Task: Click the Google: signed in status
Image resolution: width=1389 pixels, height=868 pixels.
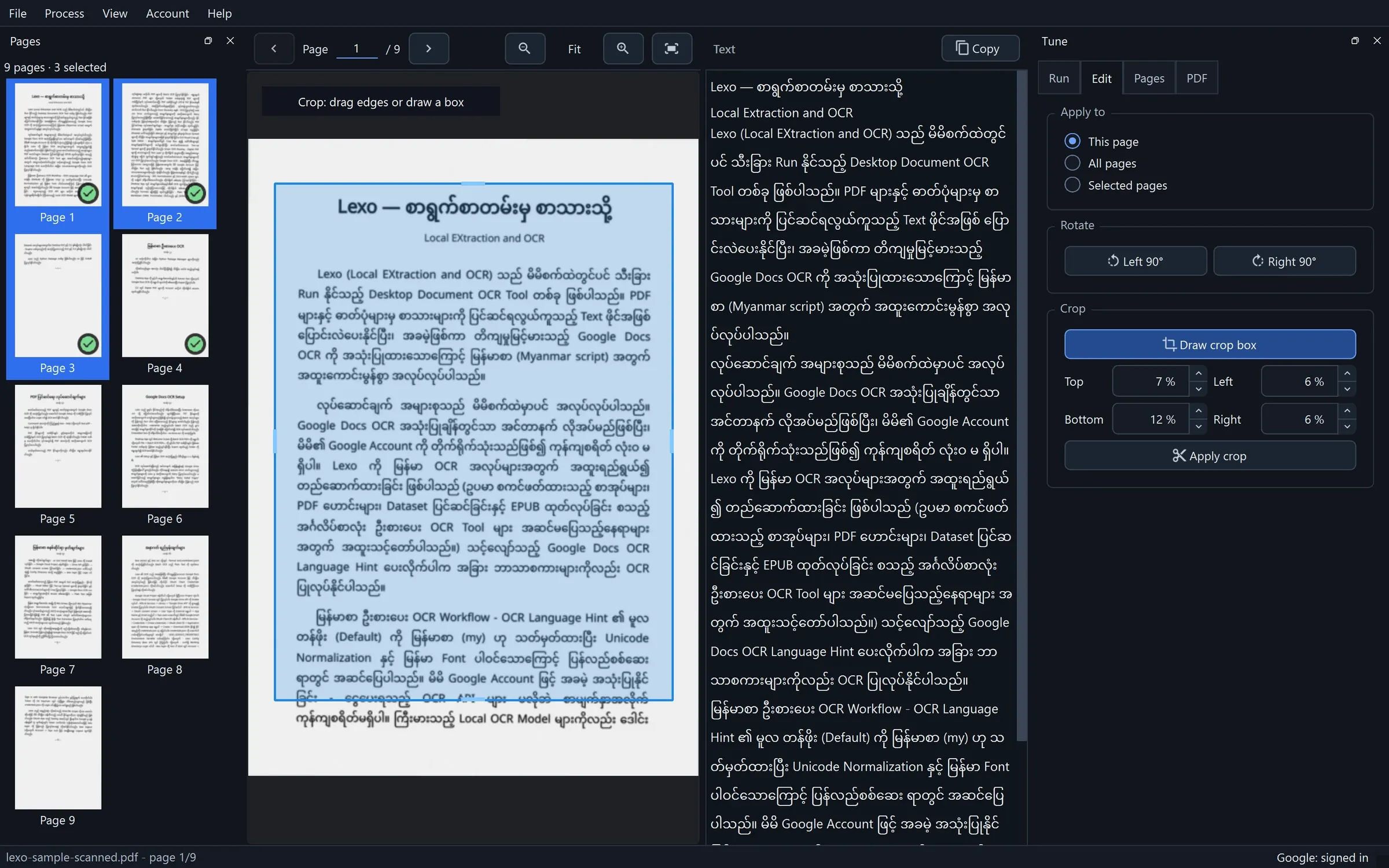Action: (x=1322, y=858)
